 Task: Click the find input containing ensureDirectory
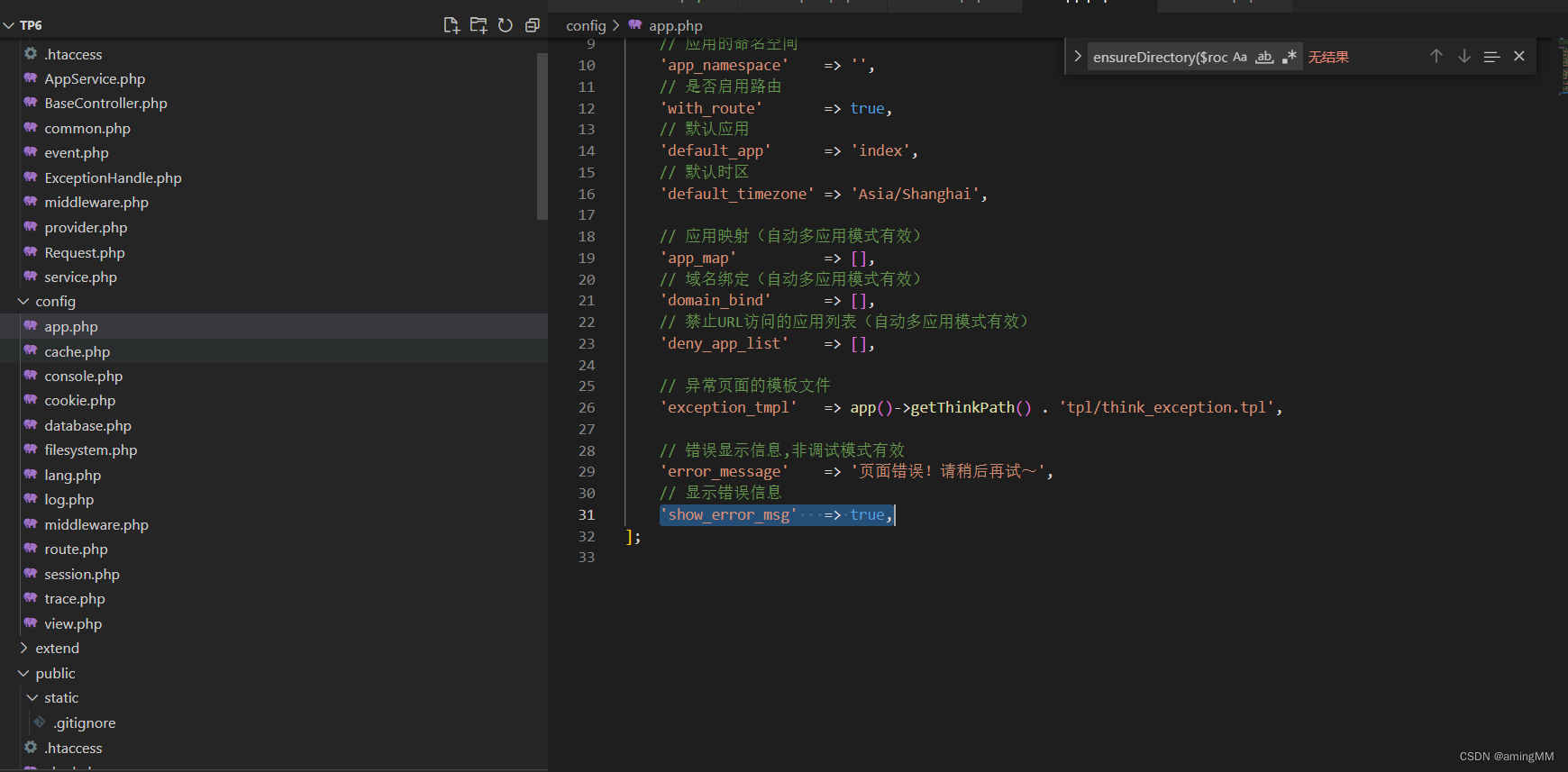pyautogui.click(x=1160, y=57)
